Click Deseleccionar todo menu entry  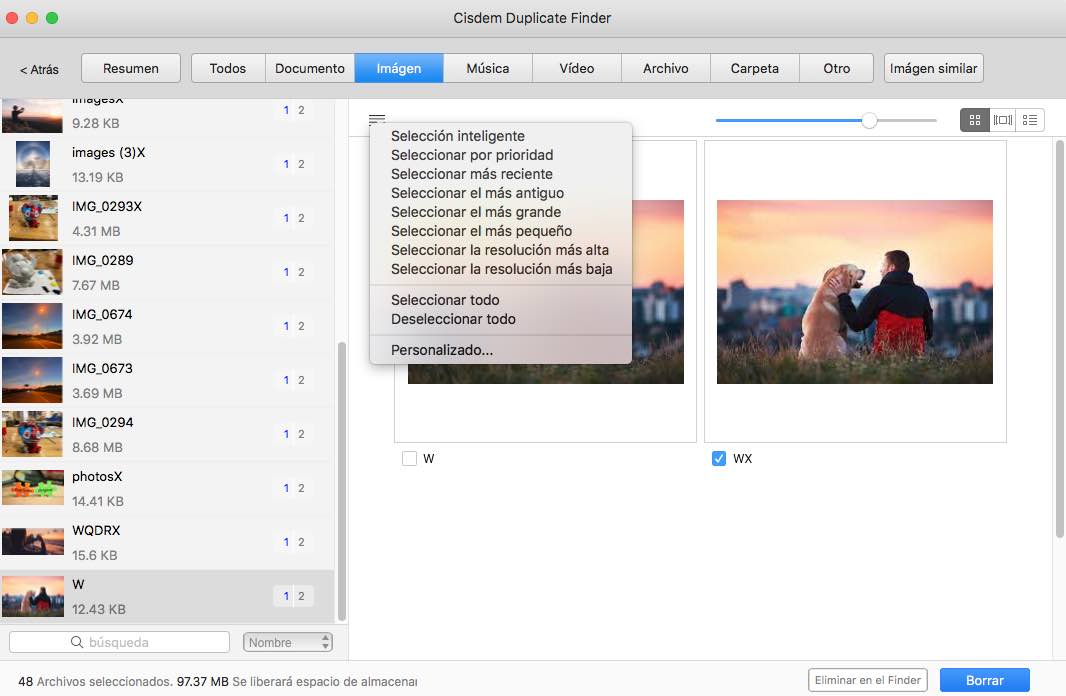pyautogui.click(x=453, y=319)
